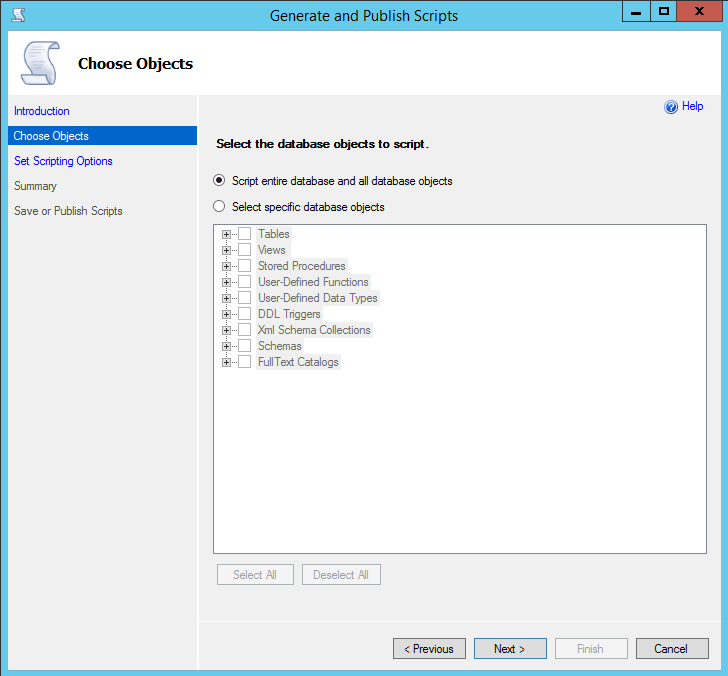
Task: Click the Select All button
Action: (255, 575)
